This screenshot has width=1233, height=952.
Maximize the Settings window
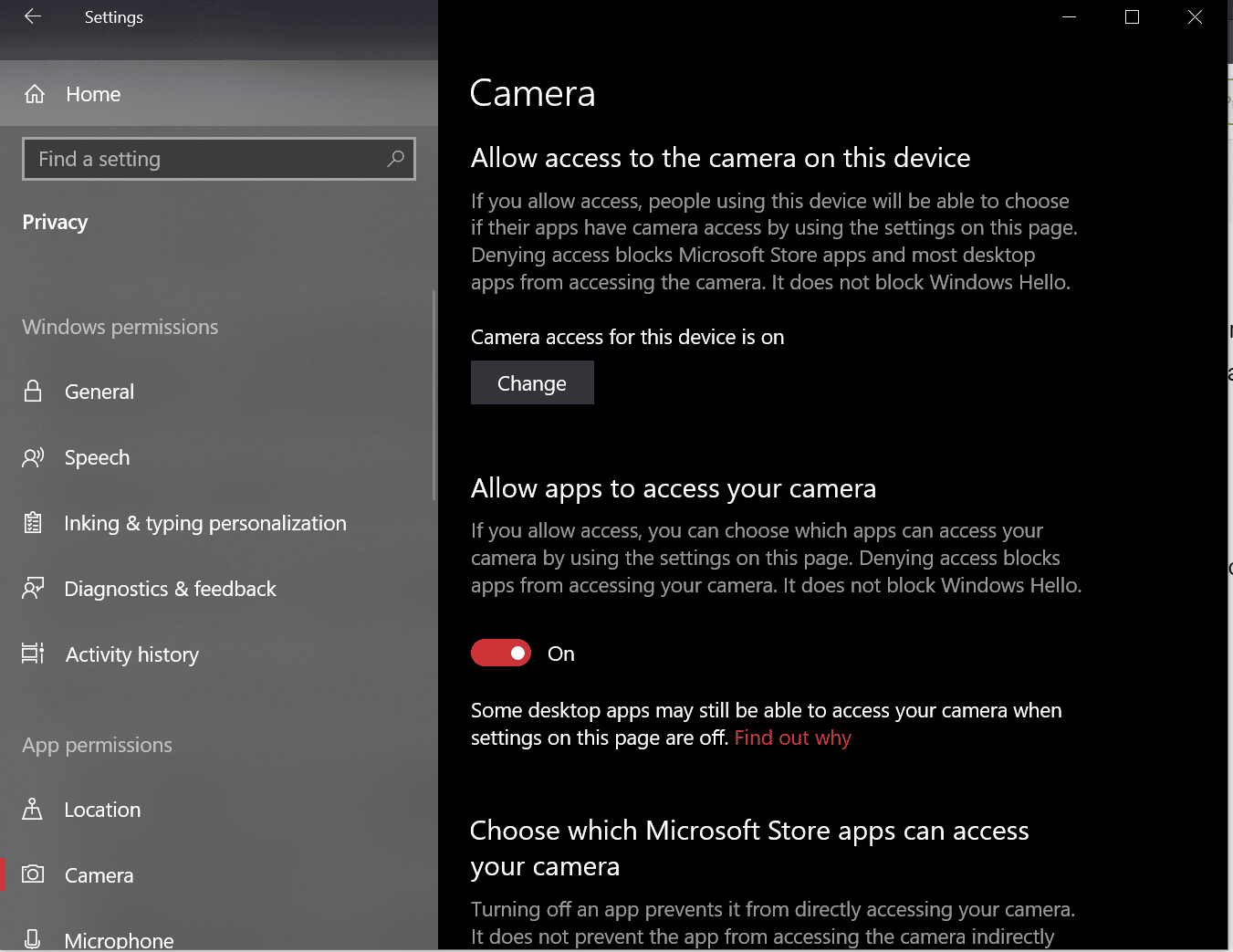(x=1132, y=17)
